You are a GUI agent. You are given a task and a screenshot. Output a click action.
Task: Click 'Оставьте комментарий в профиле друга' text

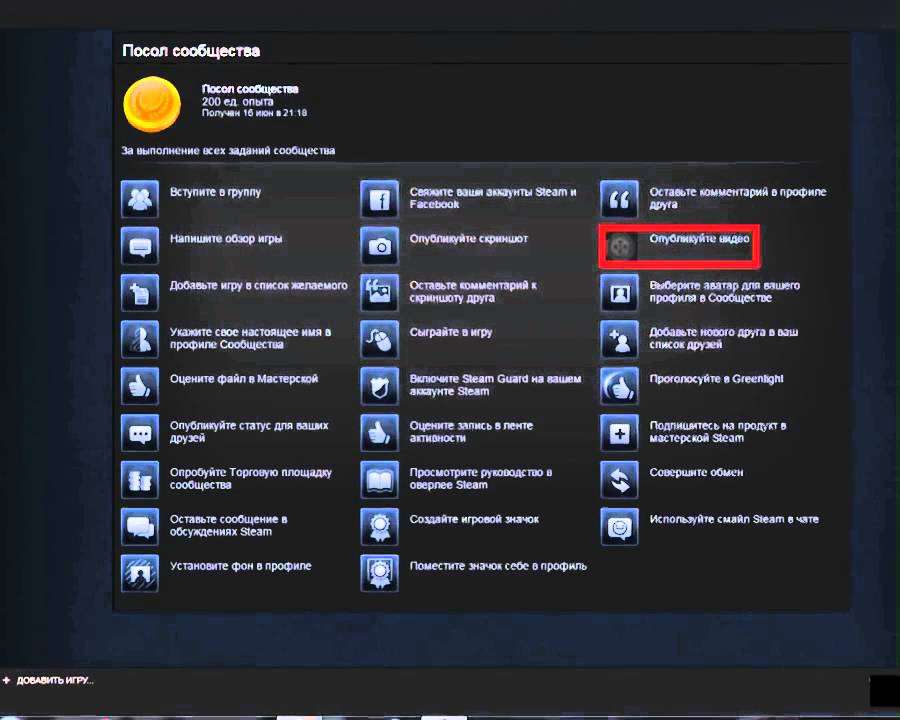point(738,198)
